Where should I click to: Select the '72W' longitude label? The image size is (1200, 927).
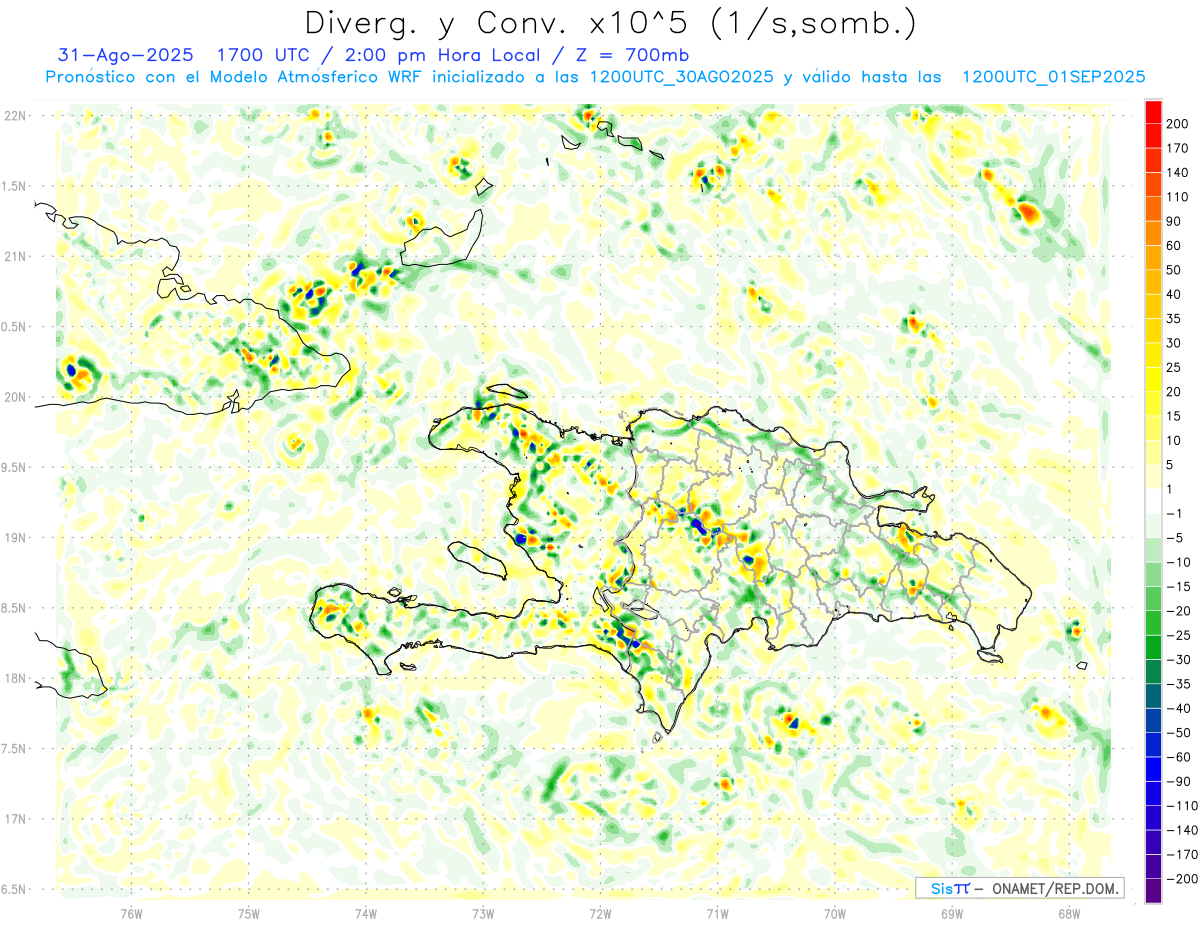[600, 913]
